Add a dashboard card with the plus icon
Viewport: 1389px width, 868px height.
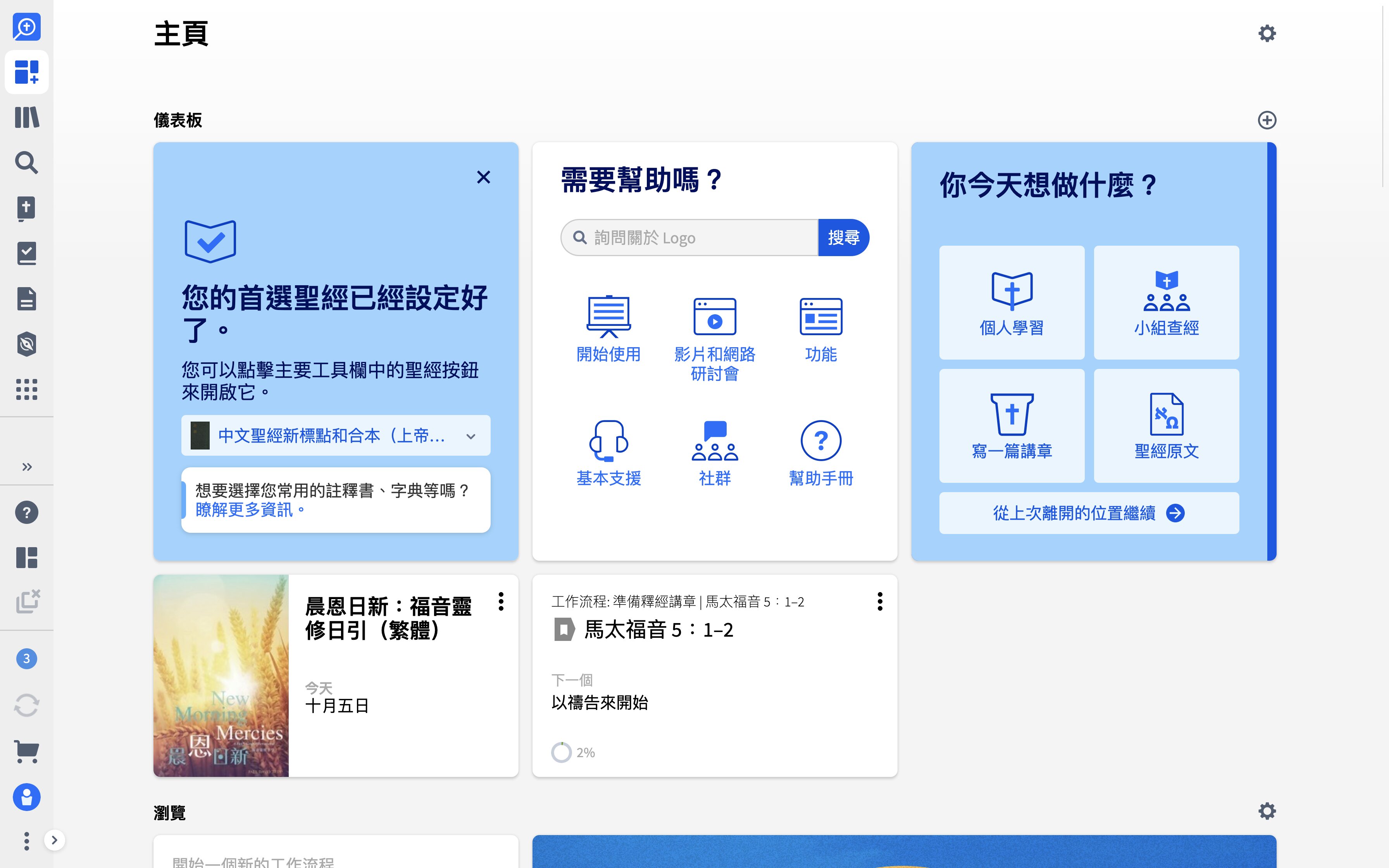tap(1267, 120)
